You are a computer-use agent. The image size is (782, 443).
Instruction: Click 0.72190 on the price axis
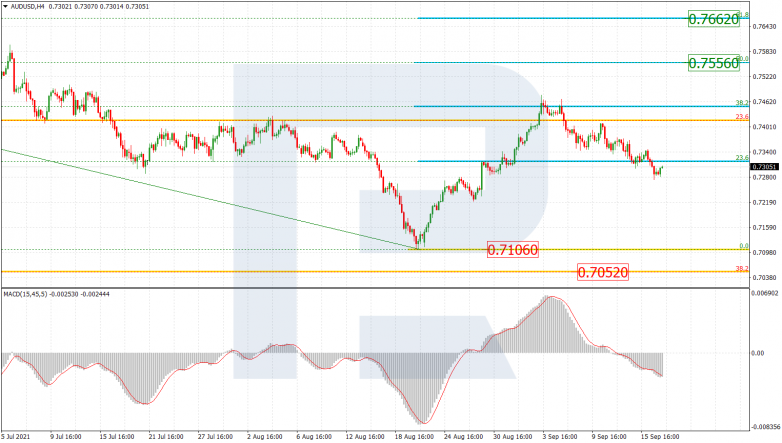coord(765,202)
